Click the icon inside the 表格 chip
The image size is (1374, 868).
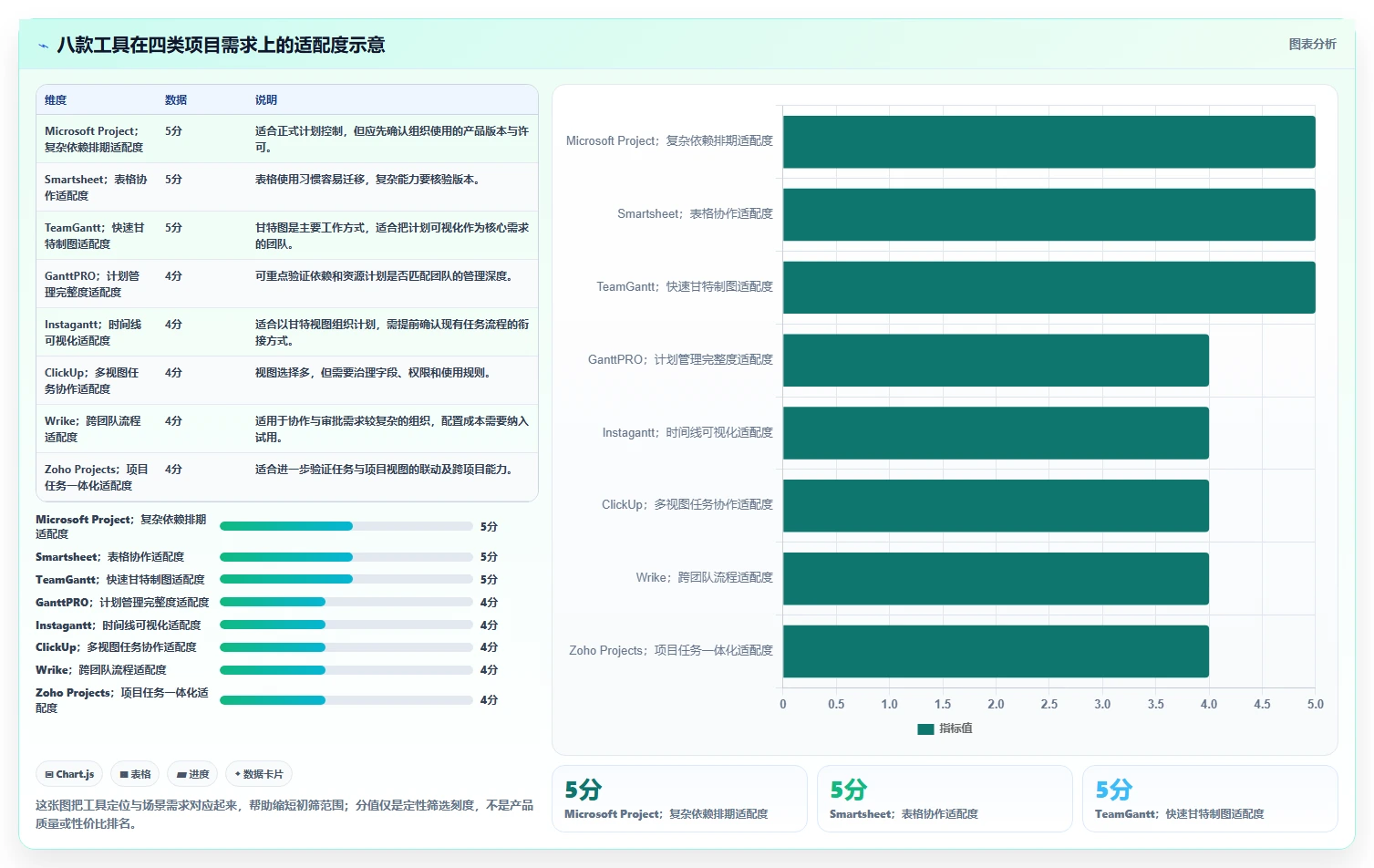[x=124, y=774]
